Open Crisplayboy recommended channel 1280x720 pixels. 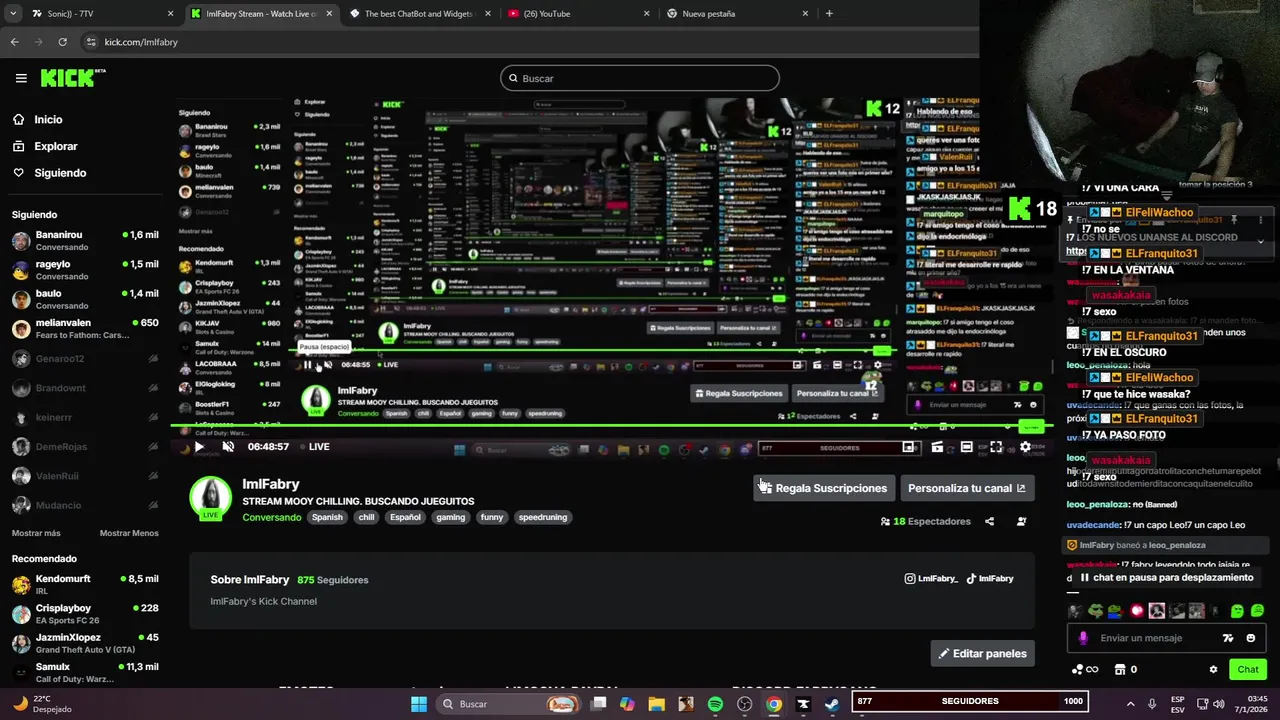(x=85, y=614)
